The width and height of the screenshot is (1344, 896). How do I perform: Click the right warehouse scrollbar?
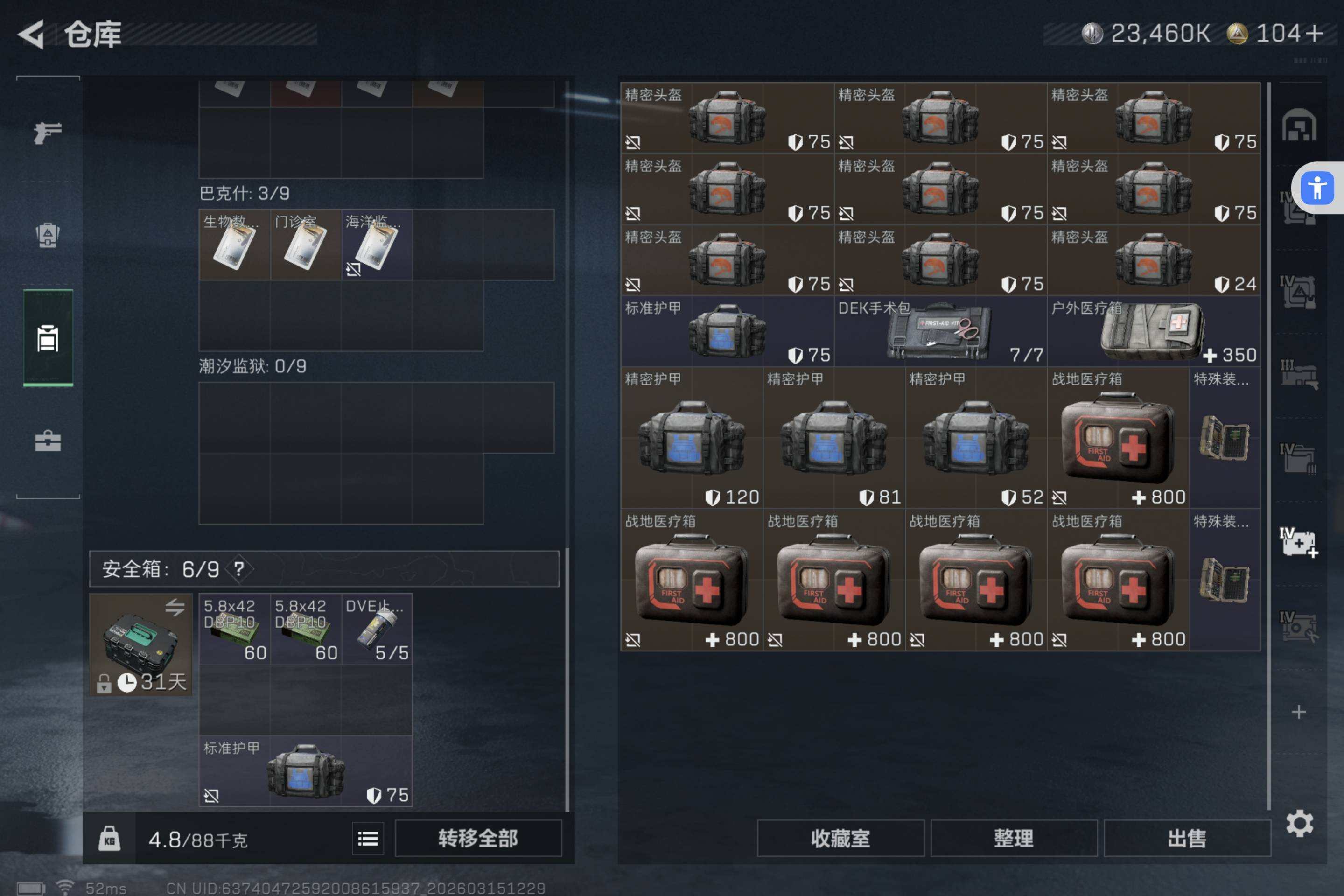click(1268, 446)
